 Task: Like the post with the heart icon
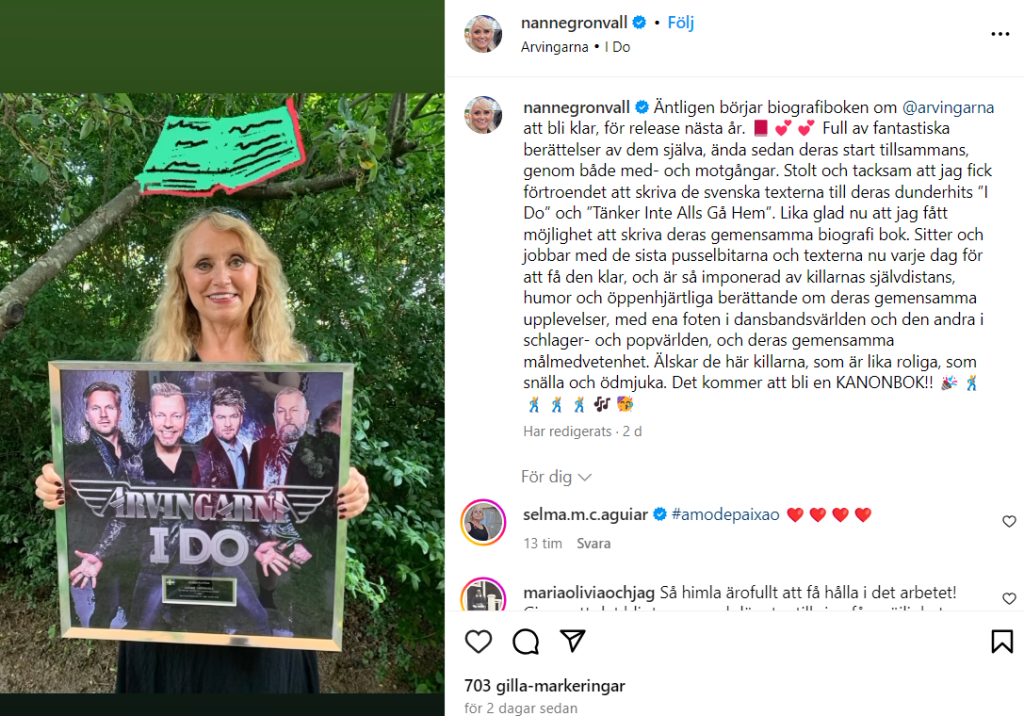click(478, 642)
